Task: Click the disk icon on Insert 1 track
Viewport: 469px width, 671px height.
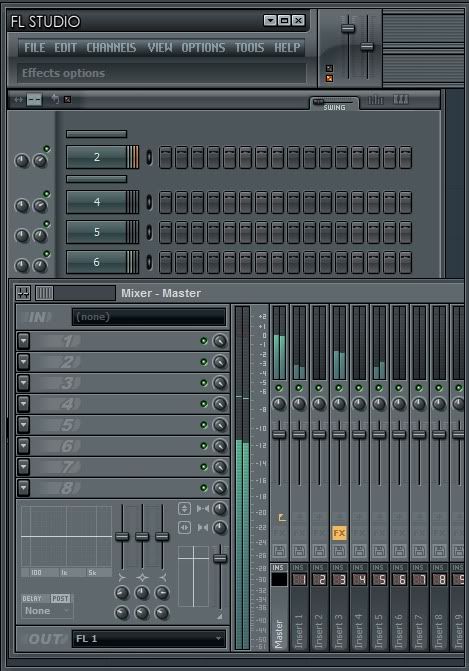Action: click(300, 551)
